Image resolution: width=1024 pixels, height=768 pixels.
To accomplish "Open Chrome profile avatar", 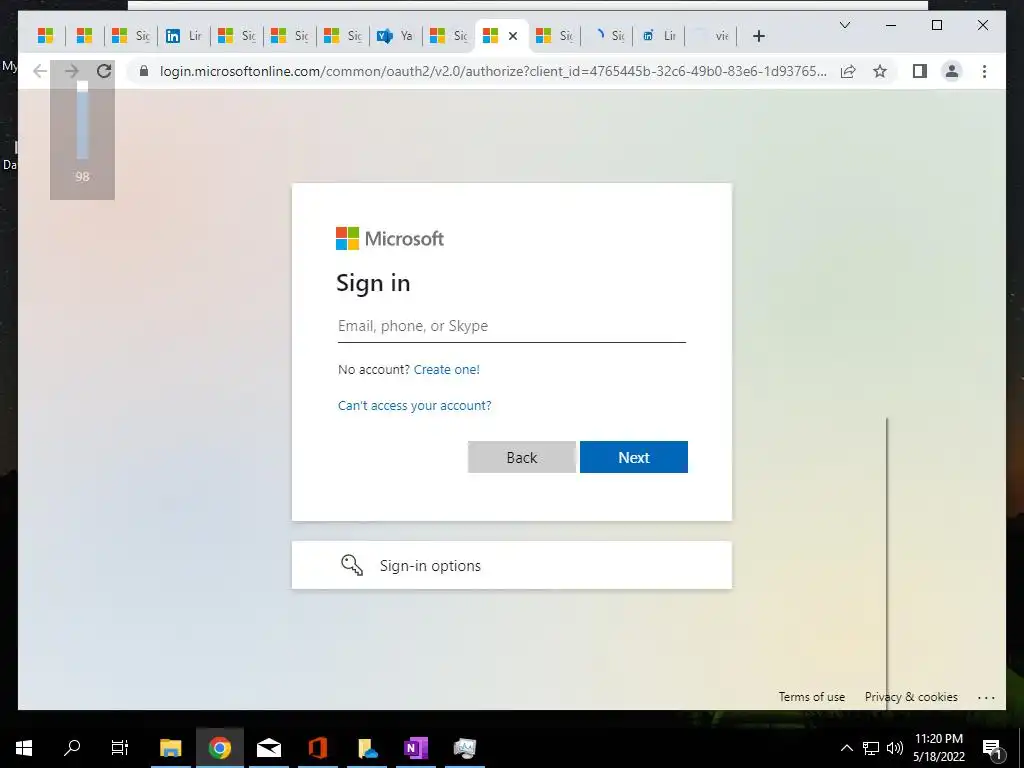I will [x=952, y=71].
